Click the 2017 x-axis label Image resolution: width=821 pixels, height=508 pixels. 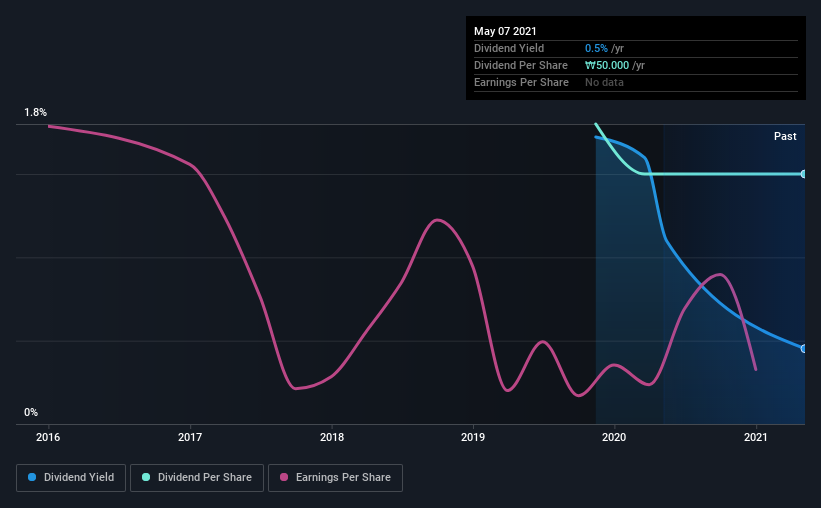(x=190, y=437)
